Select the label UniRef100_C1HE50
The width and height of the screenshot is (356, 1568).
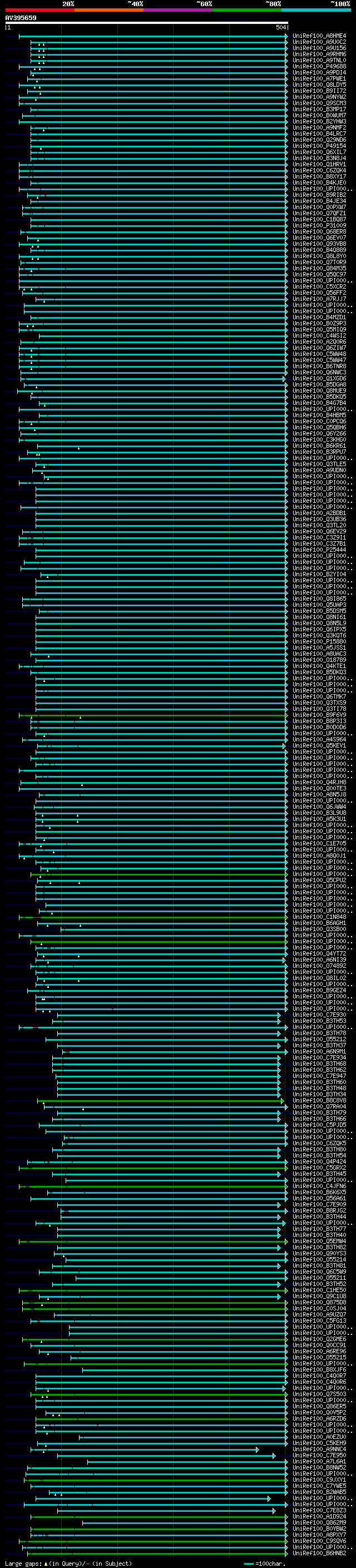click(319, 1290)
